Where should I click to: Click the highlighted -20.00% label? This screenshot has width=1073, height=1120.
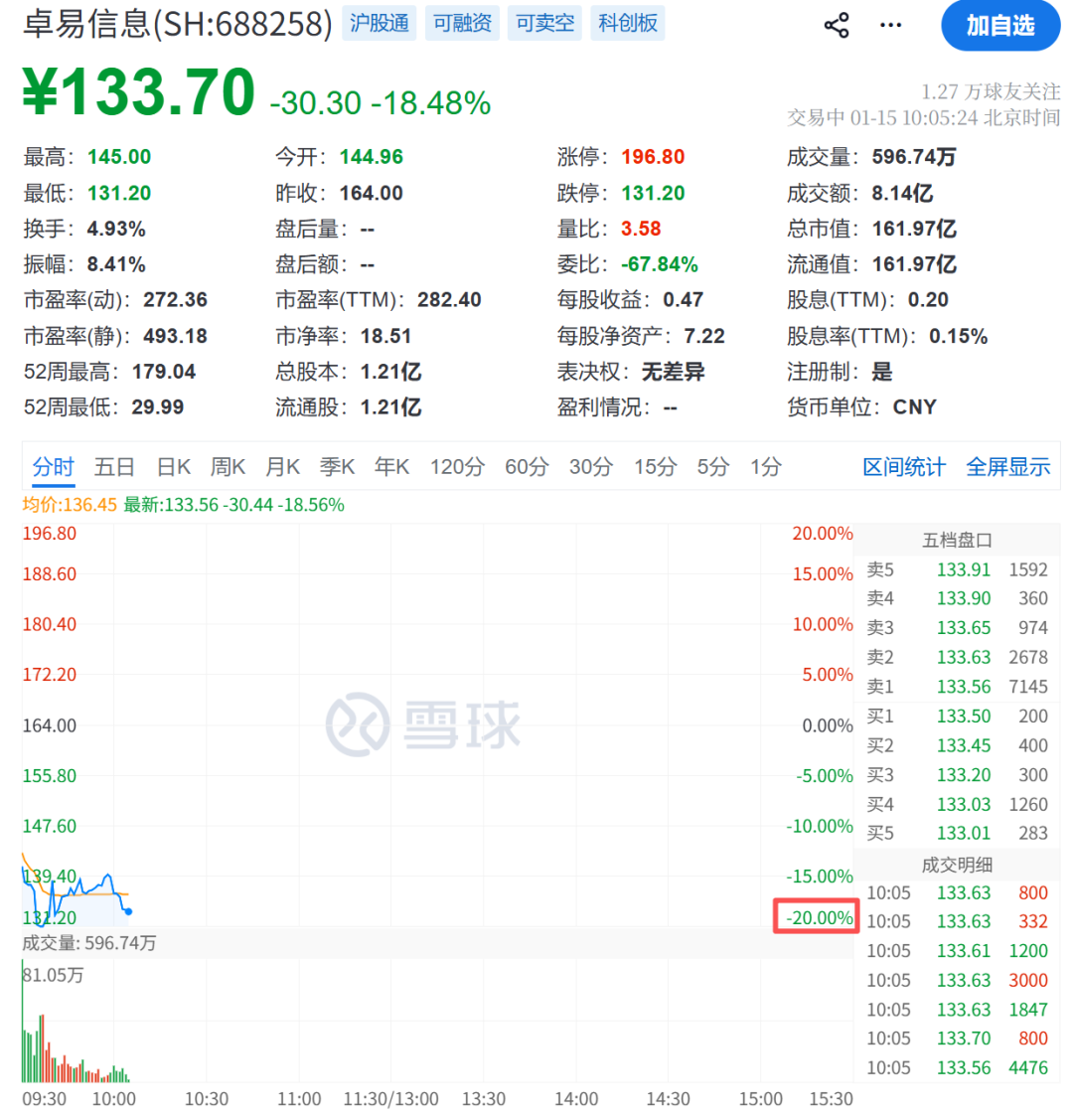816,917
